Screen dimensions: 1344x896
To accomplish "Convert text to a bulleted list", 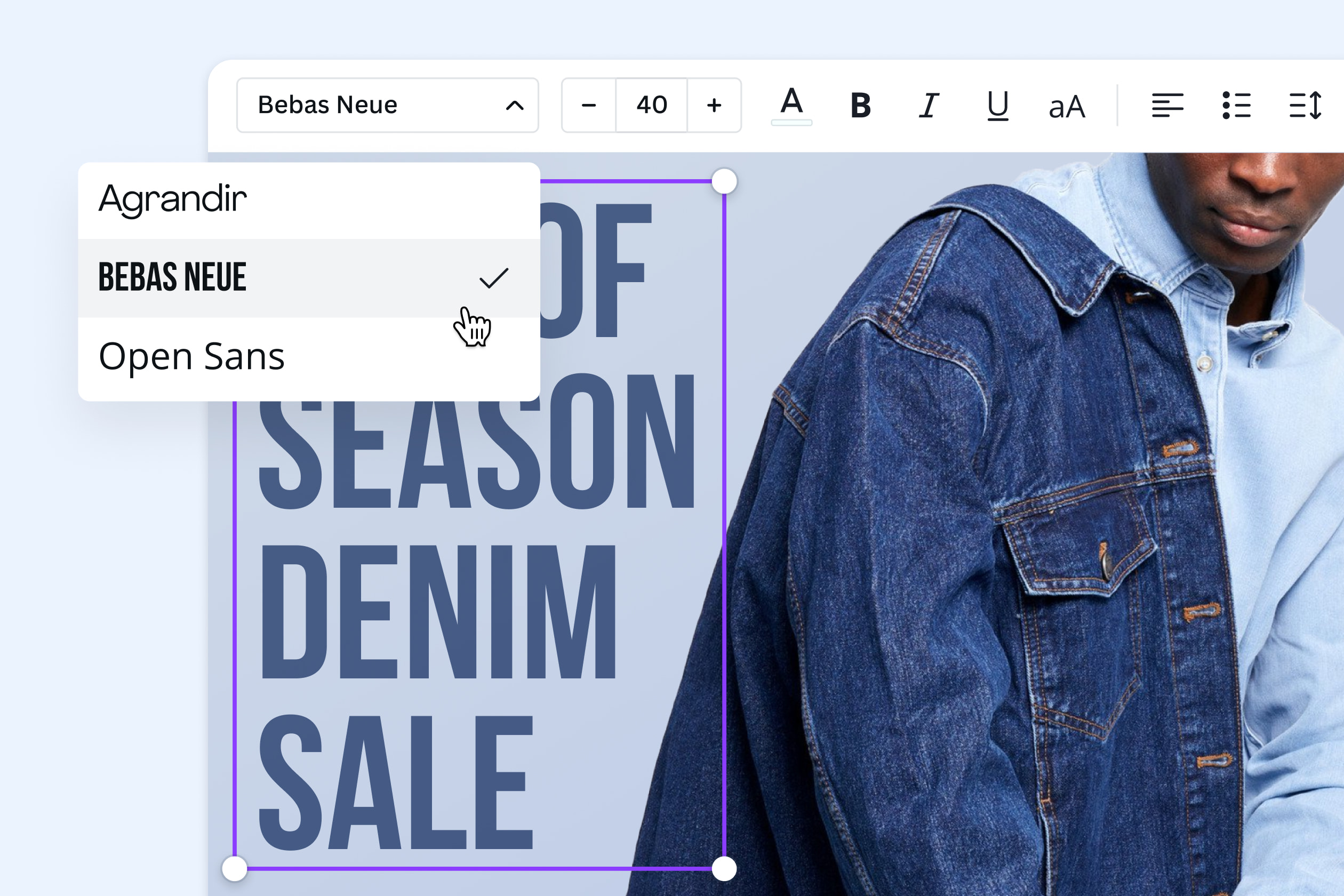I will (1237, 105).
